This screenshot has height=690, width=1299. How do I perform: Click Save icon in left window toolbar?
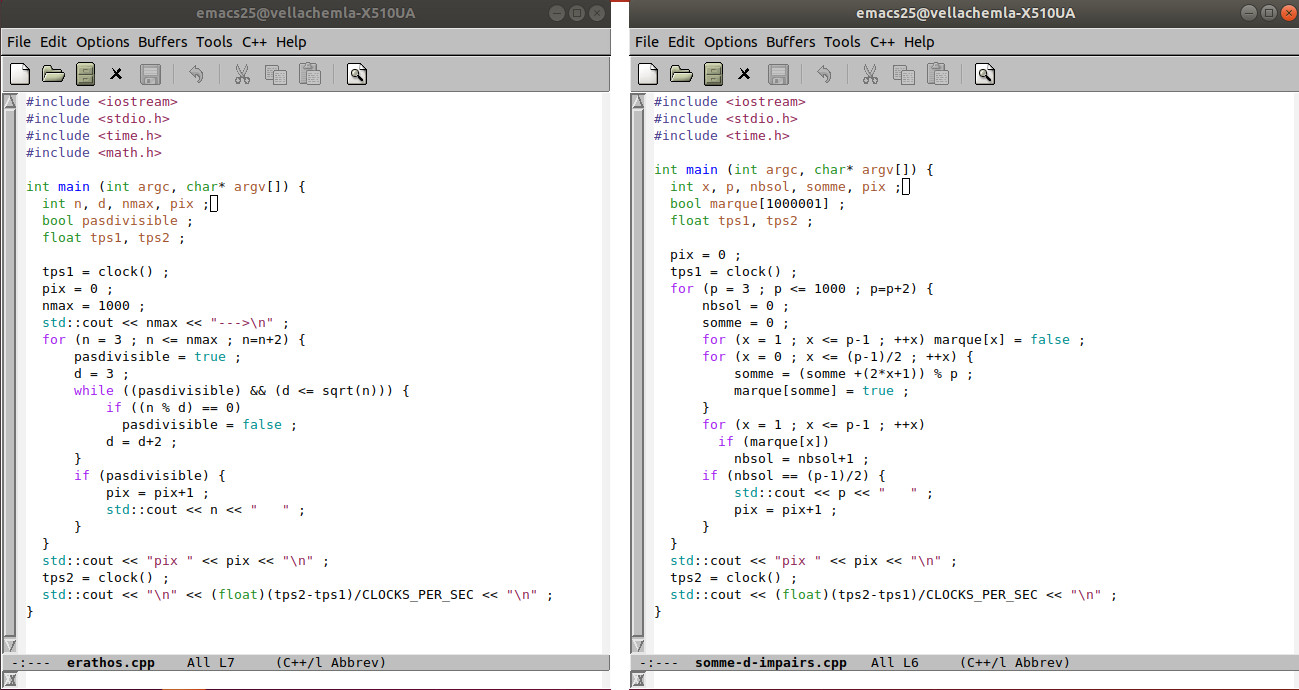click(x=150, y=74)
